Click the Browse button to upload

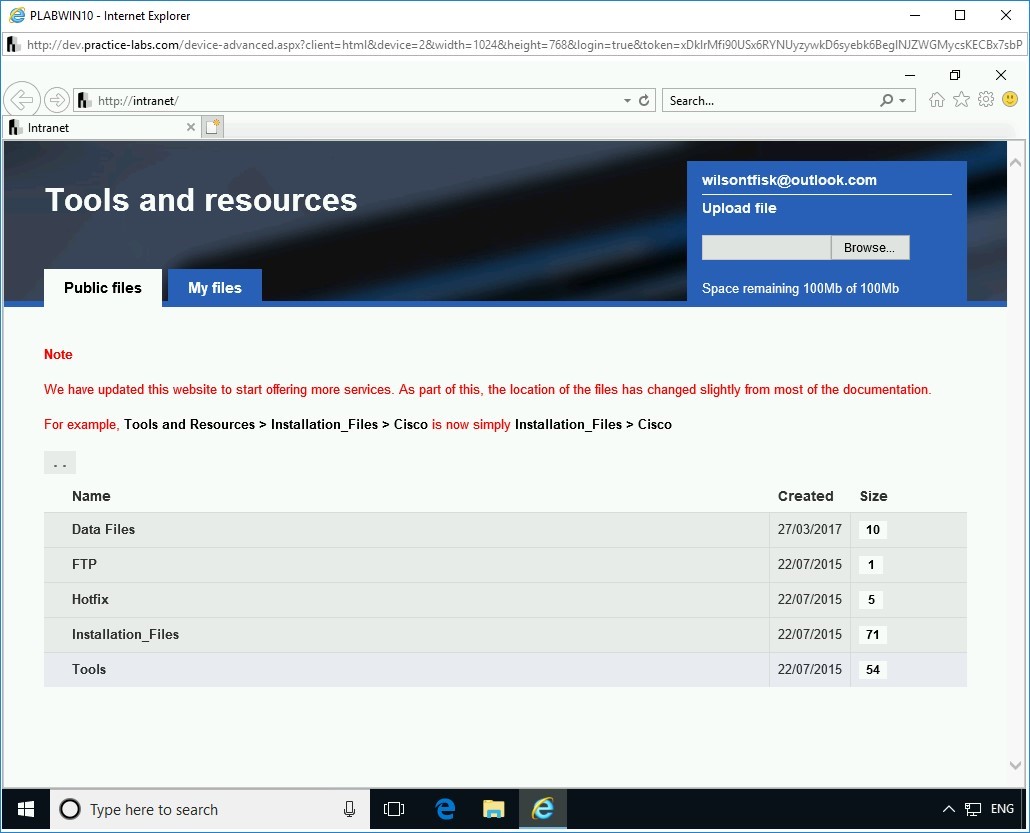click(x=869, y=247)
